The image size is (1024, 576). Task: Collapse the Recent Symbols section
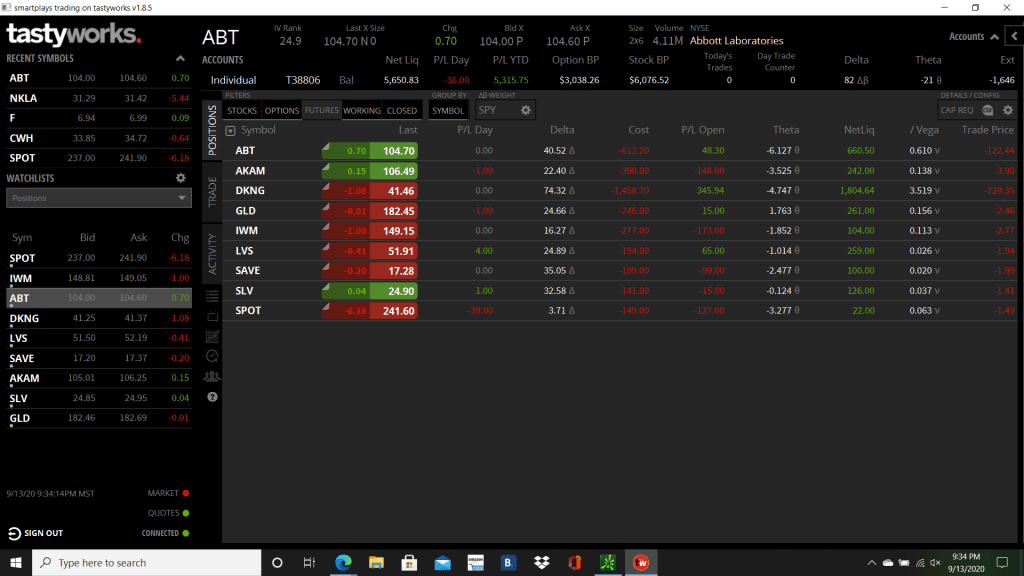point(181,59)
